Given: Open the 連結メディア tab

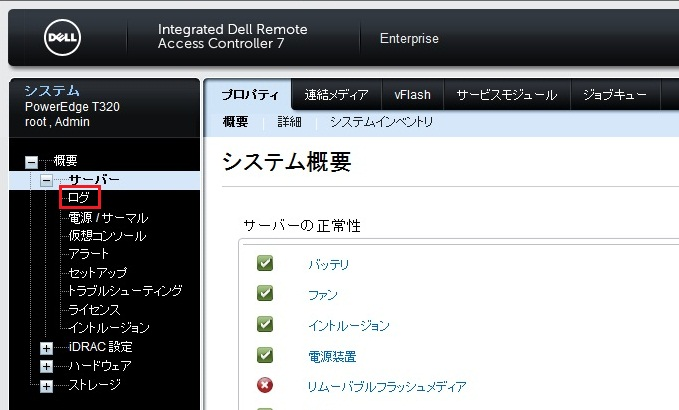Looking at the screenshot, I should click(x=336, y=94).
